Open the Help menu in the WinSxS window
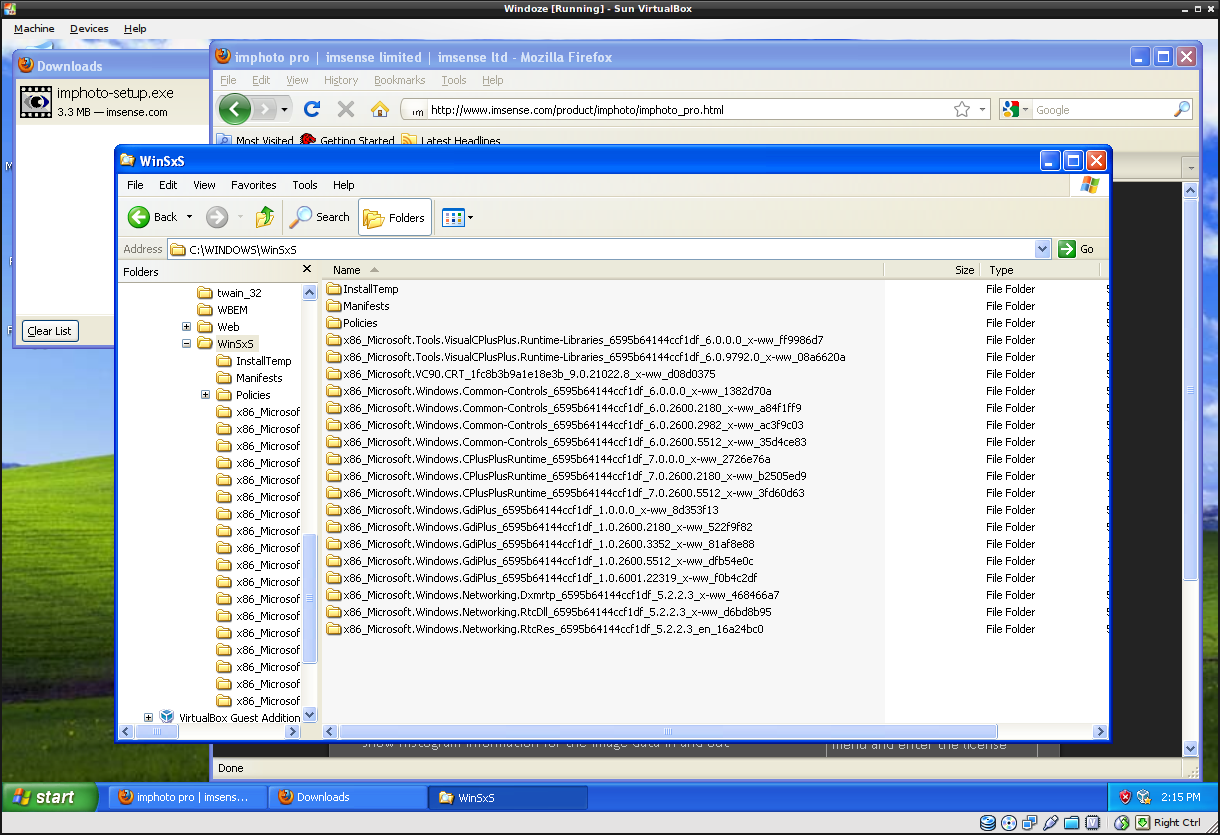This screenshot has height=835, width=1220. click(344, 185)
